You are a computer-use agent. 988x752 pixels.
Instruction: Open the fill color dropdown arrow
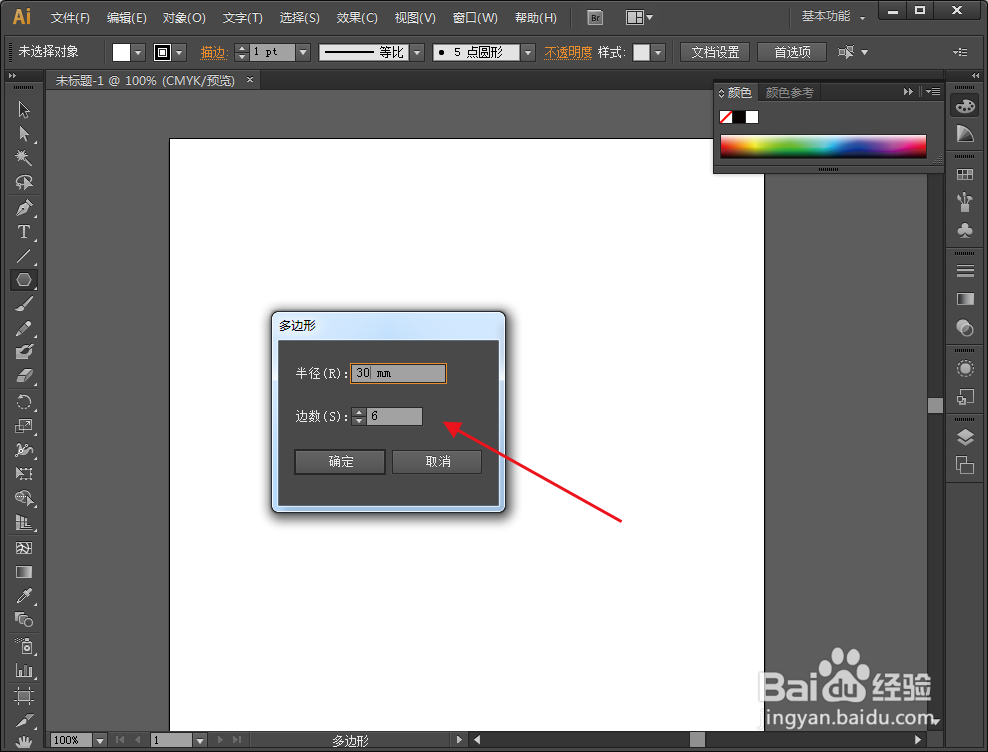pos(138,52)
